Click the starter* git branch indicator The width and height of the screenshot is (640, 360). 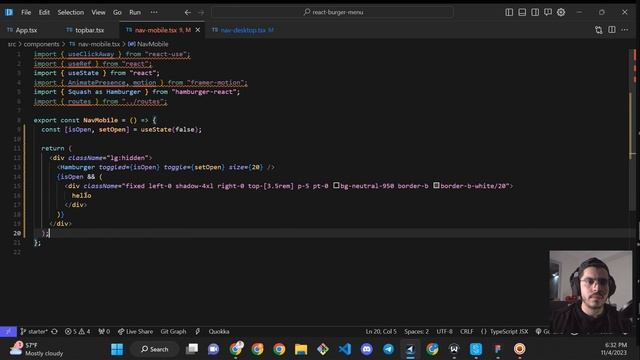[34, 331]
